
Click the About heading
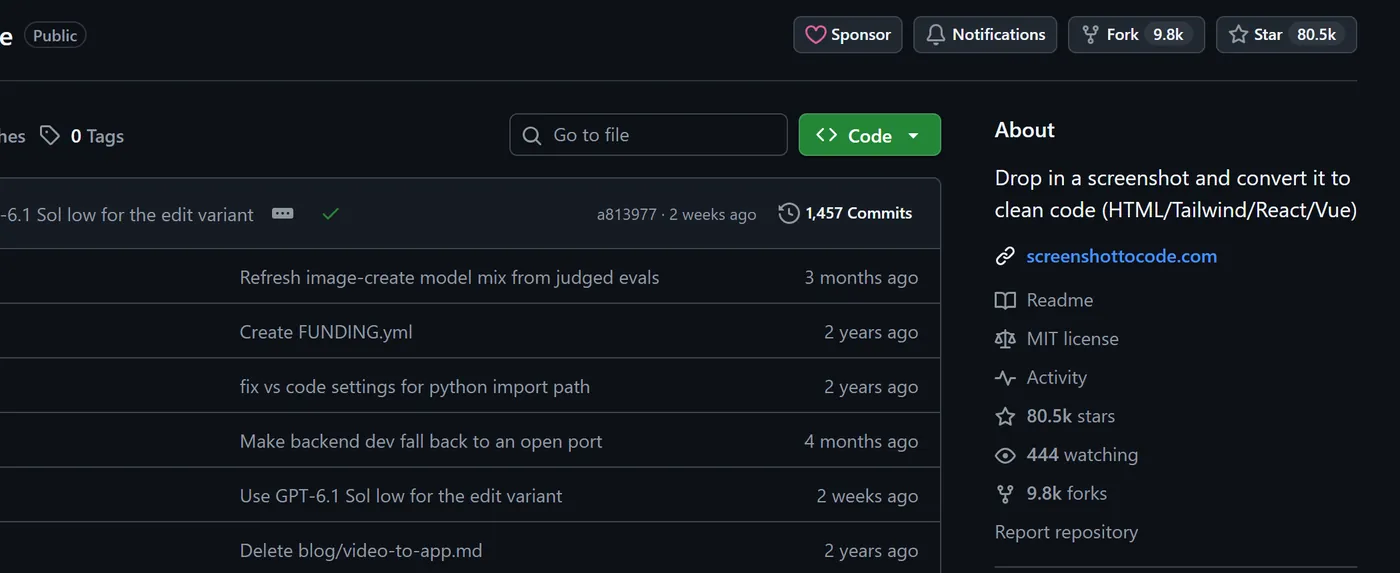1024,130
